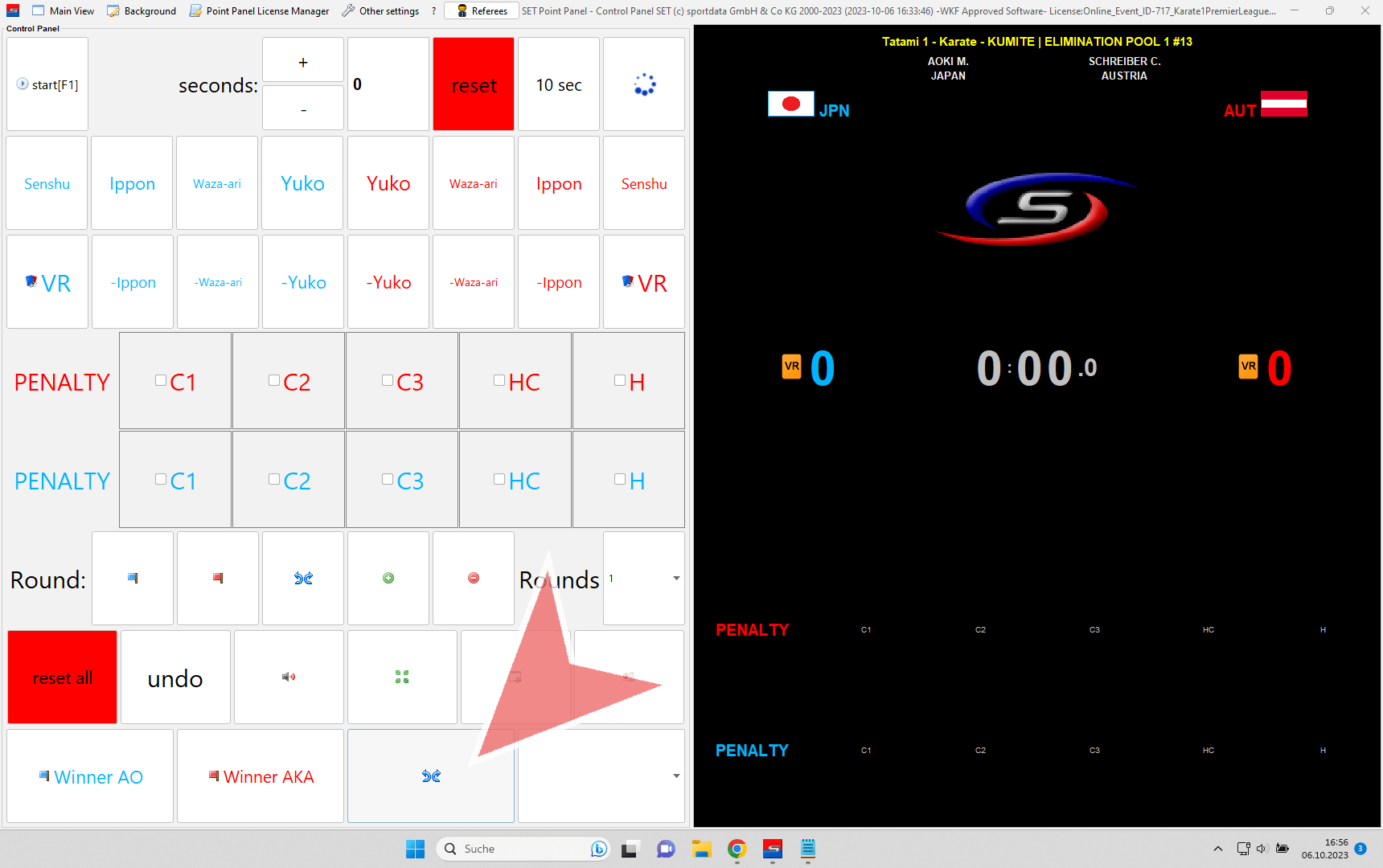Expand the Rounds number dropdown
Image resolution: width=1383 pixels, height=868 pixels.
tap(676, 579)
